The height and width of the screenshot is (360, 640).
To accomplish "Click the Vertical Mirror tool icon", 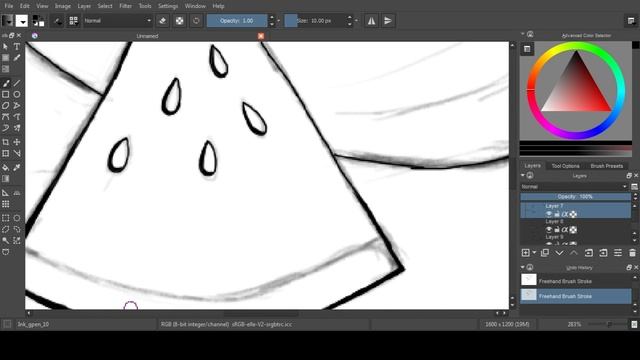I will coord(388,21).
